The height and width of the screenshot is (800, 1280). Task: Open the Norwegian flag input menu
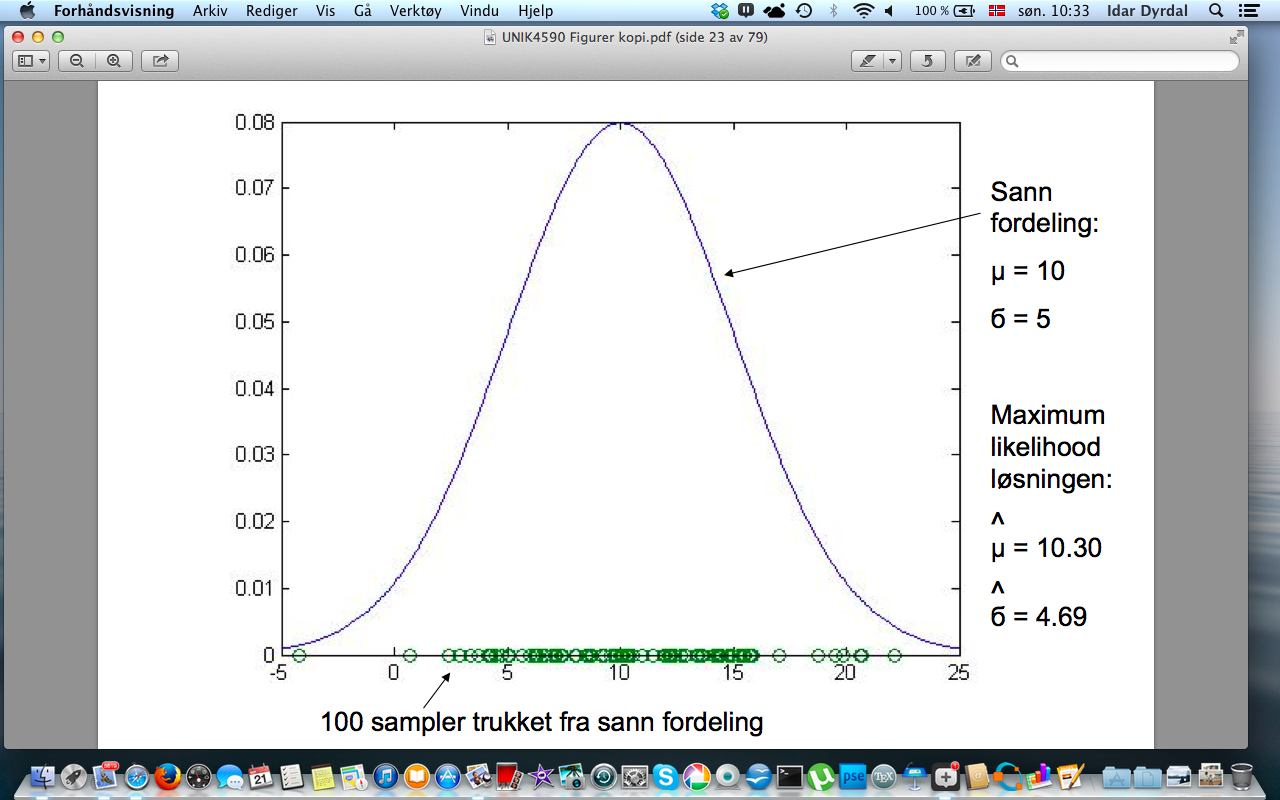coord(996,11)
